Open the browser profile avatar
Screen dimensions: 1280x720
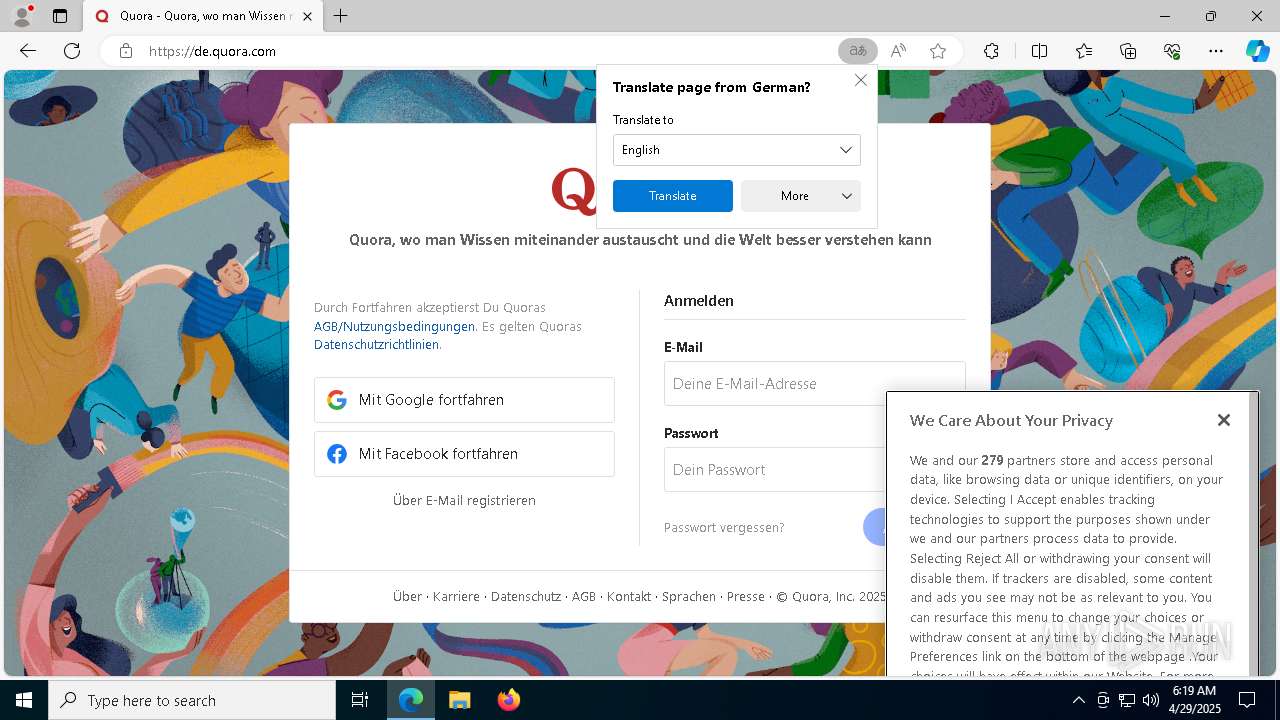(22, 16)
